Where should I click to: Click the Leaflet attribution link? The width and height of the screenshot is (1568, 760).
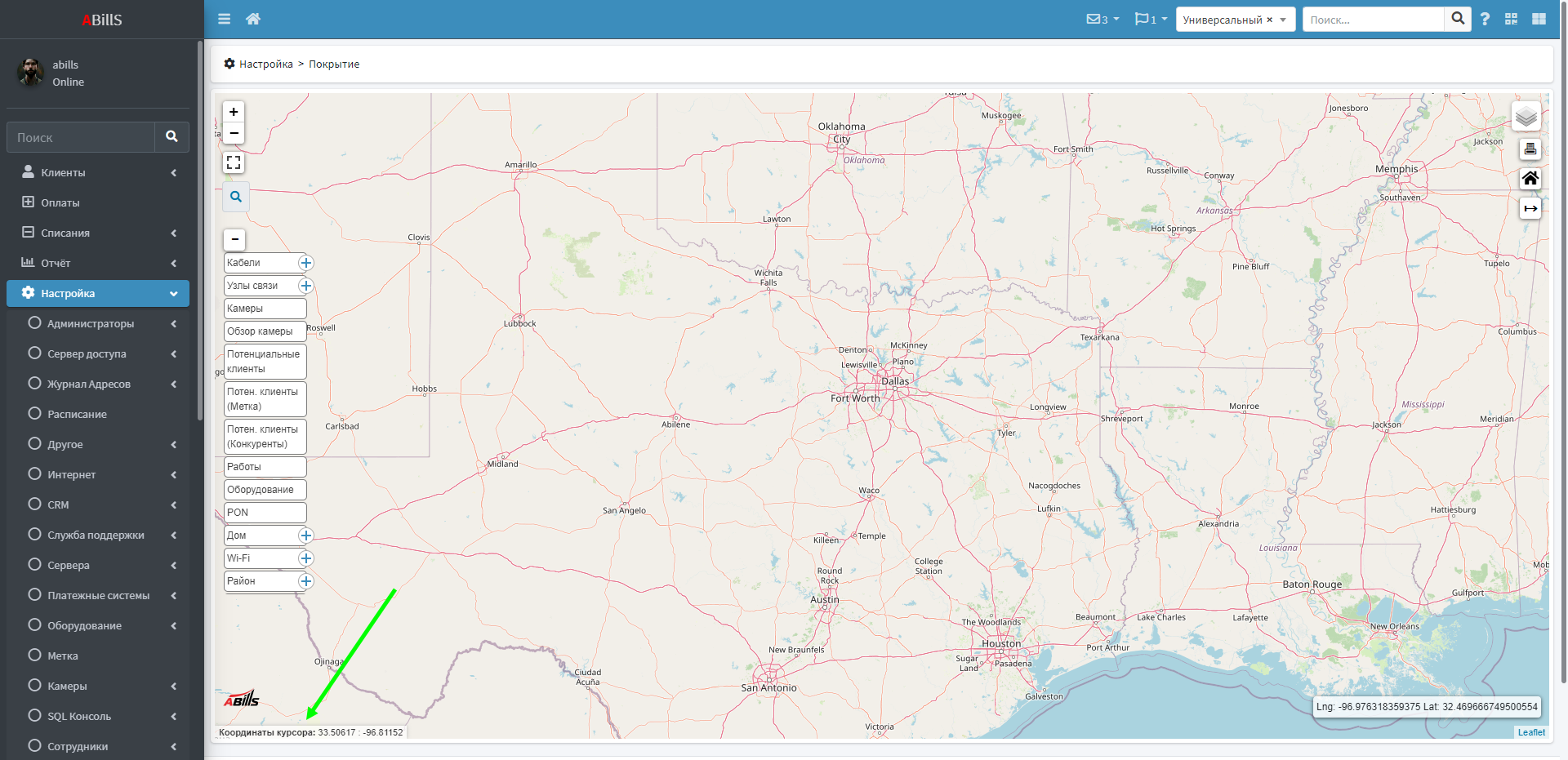coord(1530,732)
